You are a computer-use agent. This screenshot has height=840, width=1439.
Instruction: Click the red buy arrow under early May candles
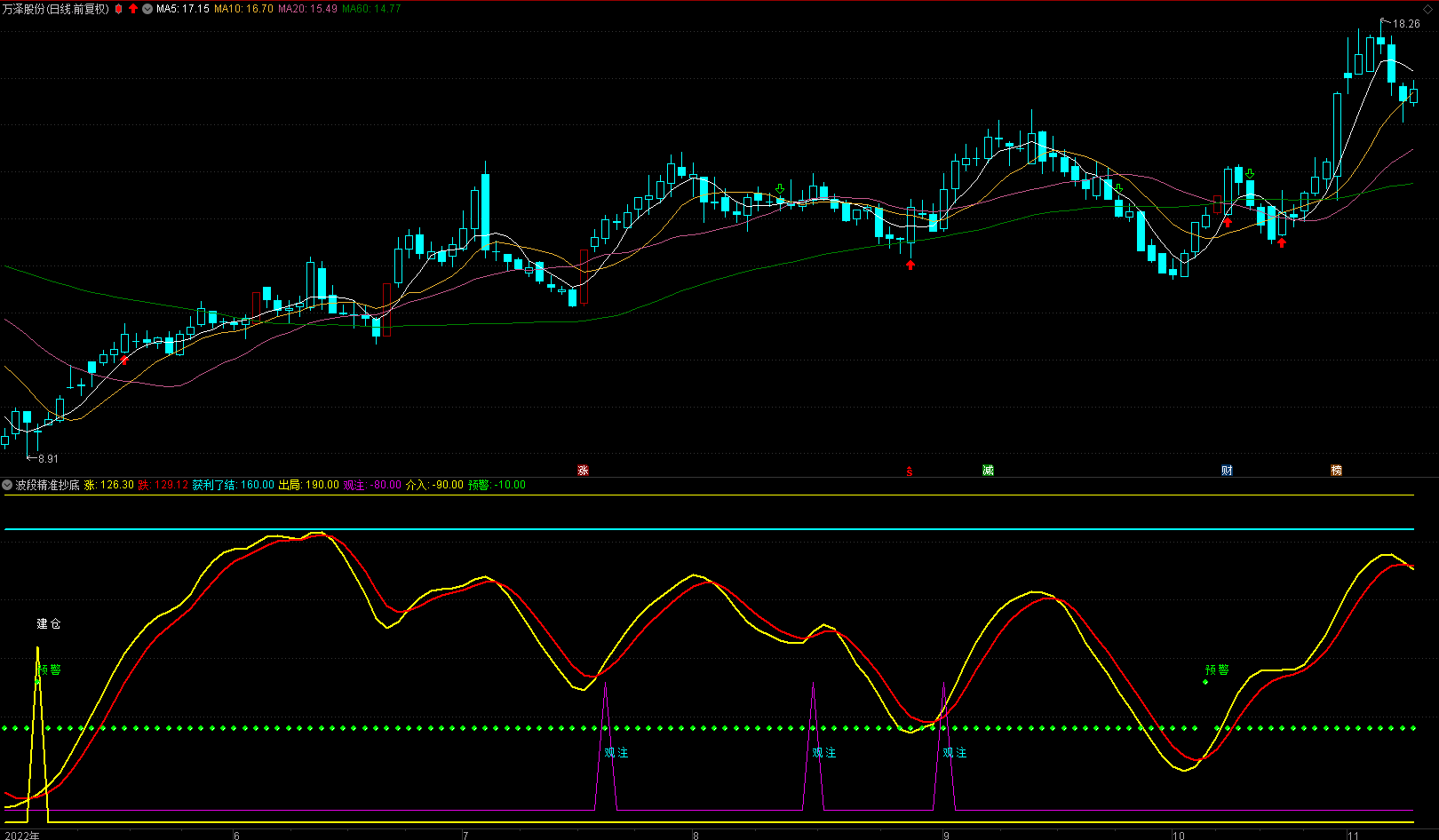pos(124,360)
